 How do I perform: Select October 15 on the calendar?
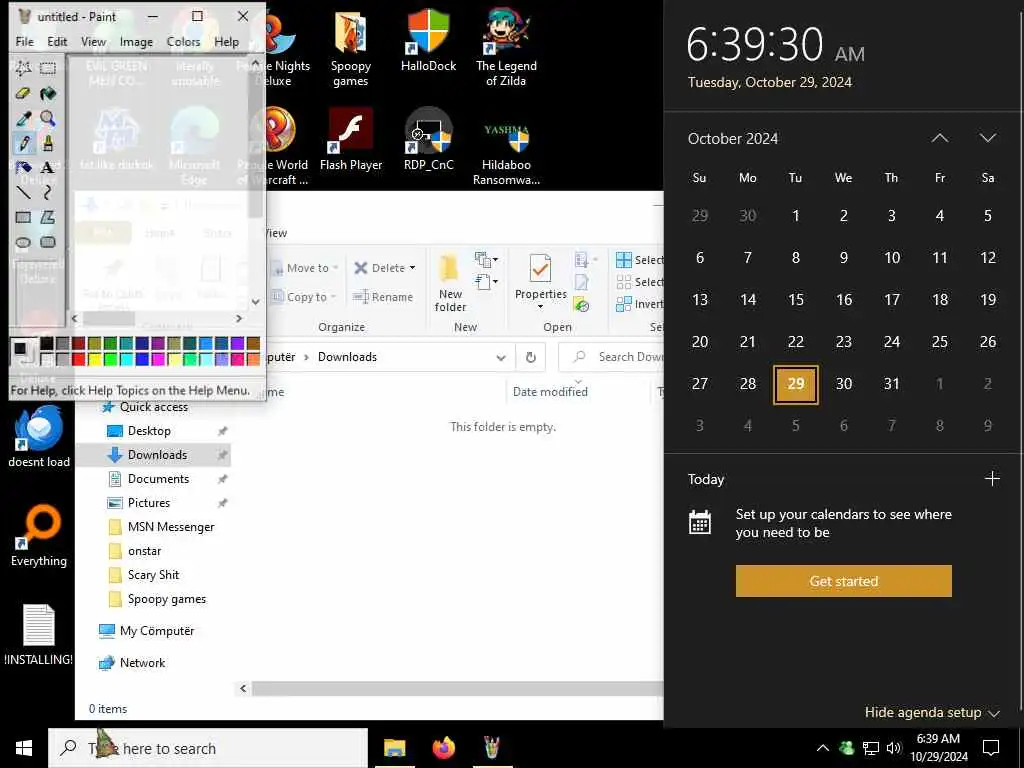[795, 300]
